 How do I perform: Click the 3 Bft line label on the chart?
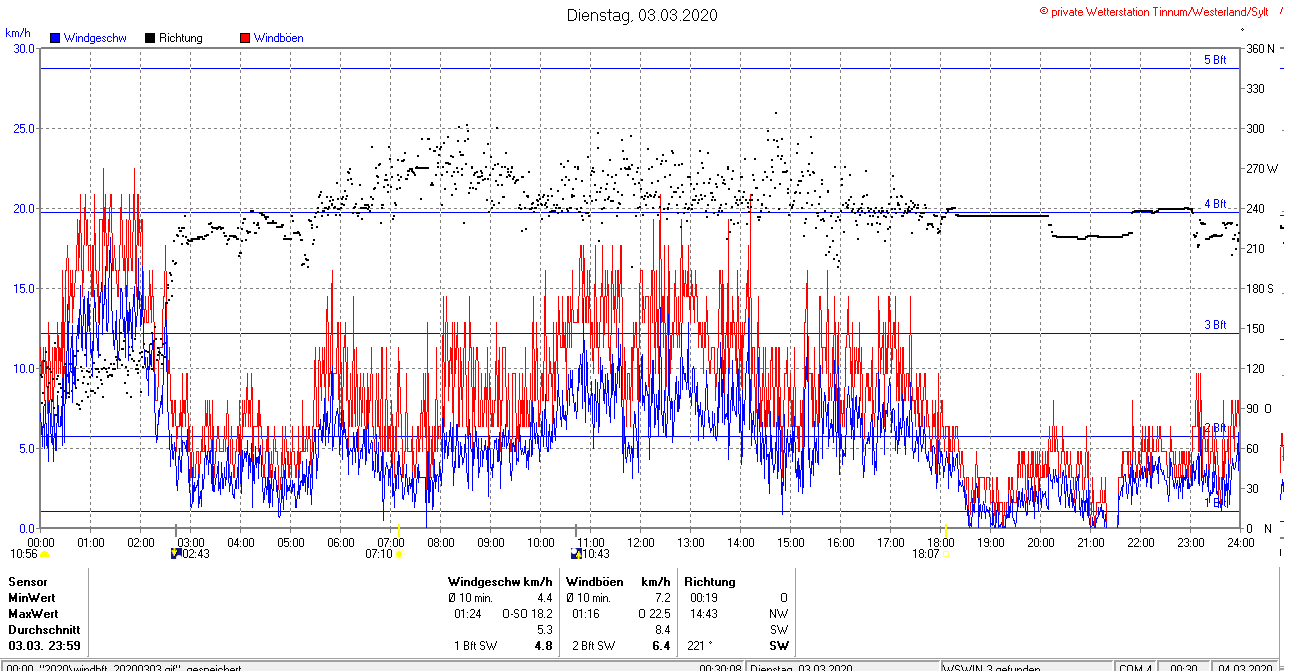tap(1215, 325)
